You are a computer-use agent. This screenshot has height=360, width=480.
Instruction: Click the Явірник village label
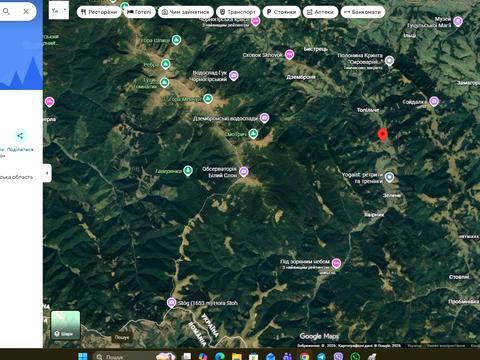[x=374, y=215]
